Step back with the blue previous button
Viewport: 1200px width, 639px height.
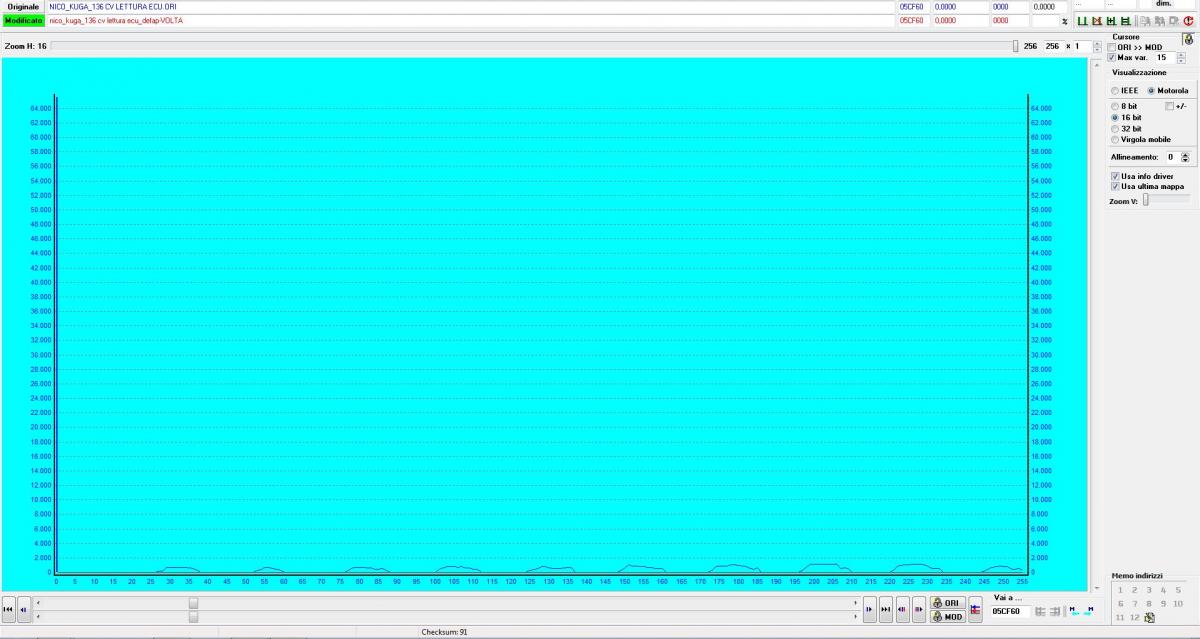pyautogui.click(x=24, y=609)
